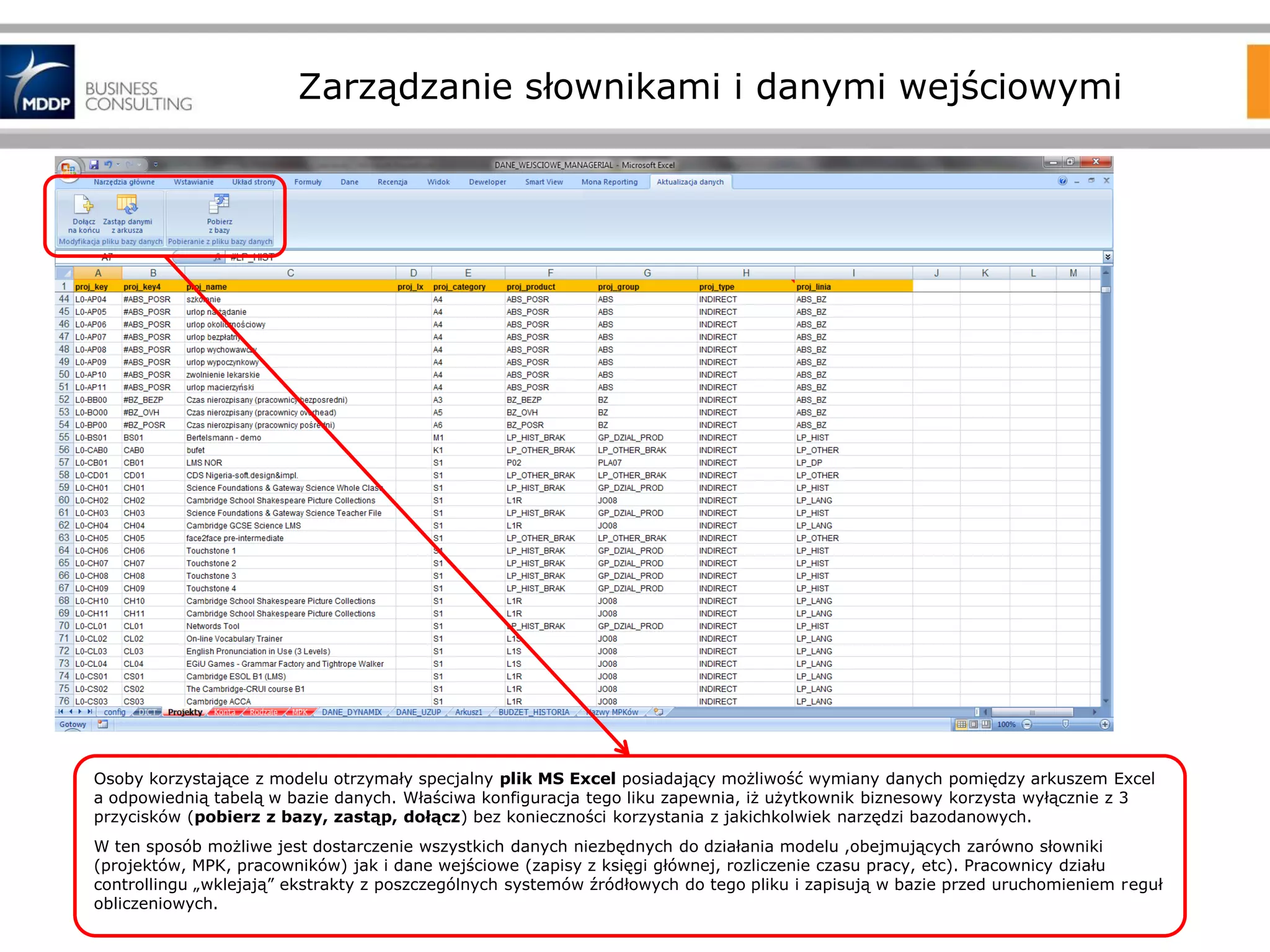Click the zoom slider handle
The width and height of the screenshot is (1270, 952).
tap(1065, 724)
